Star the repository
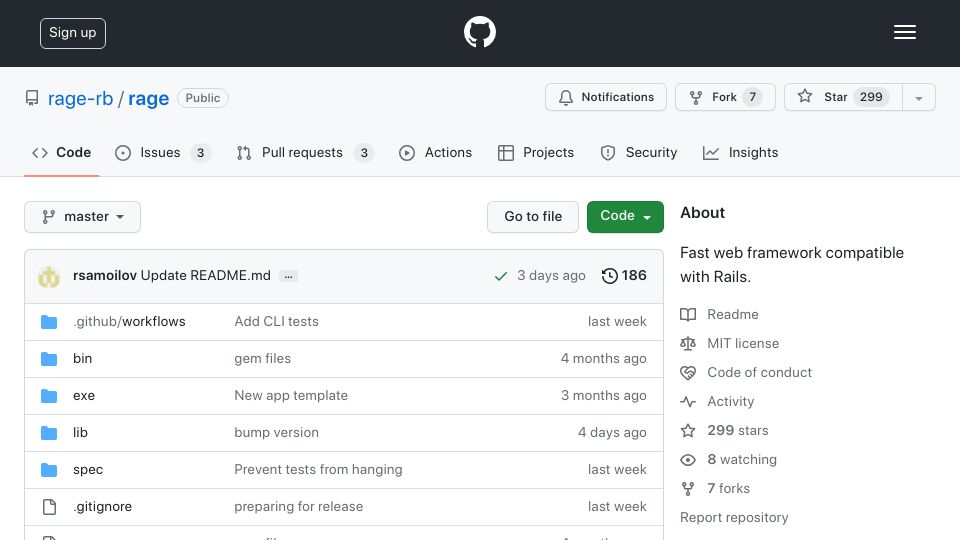 843,97
